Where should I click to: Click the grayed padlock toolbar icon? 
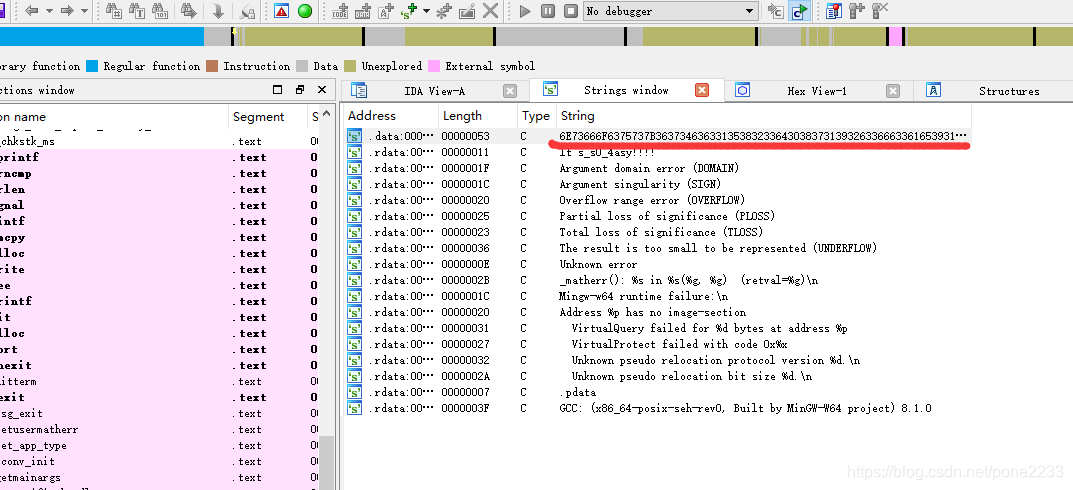(x=248, y=11)
